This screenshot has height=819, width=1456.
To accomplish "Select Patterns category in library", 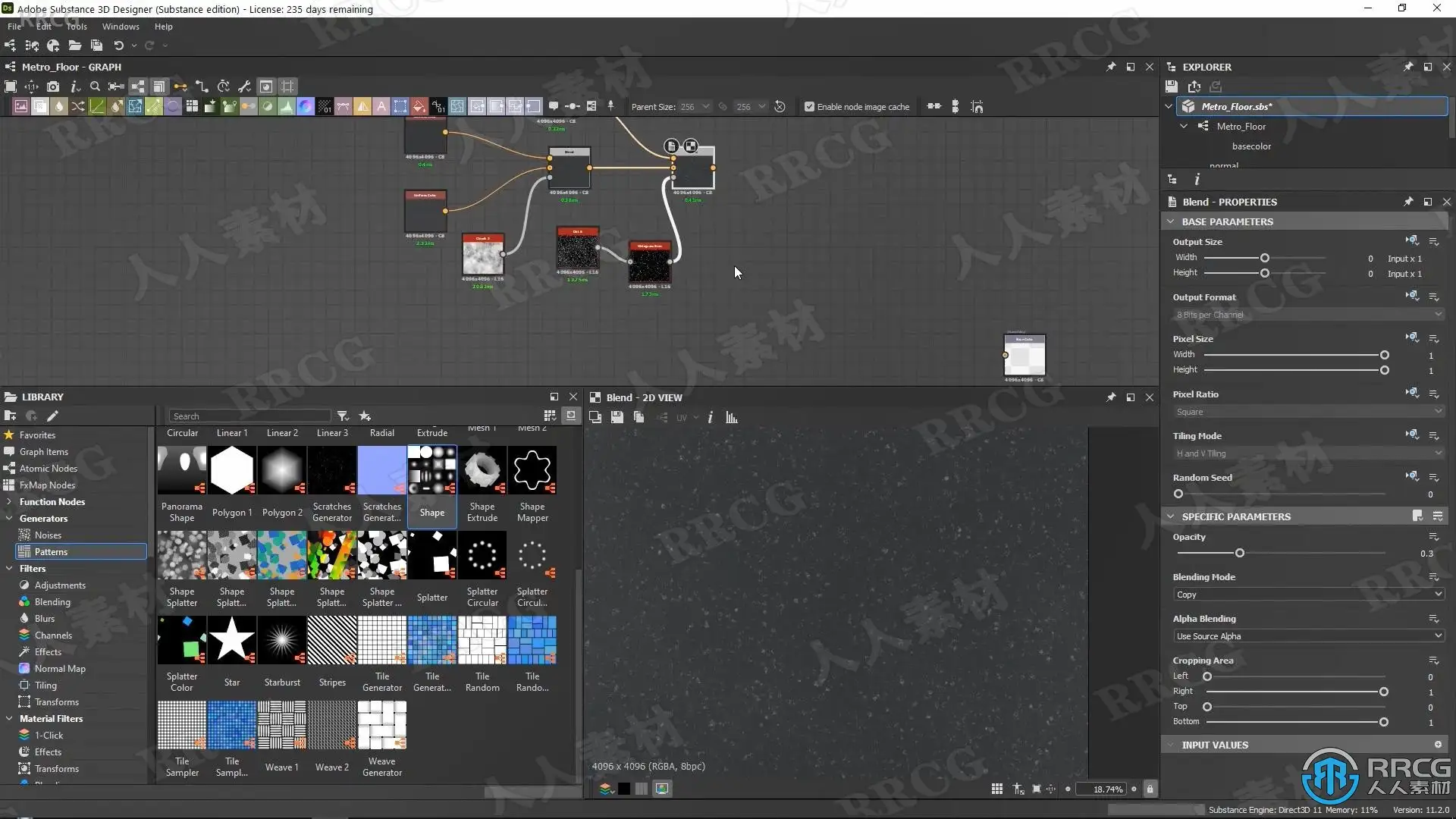I will point(51,552).
